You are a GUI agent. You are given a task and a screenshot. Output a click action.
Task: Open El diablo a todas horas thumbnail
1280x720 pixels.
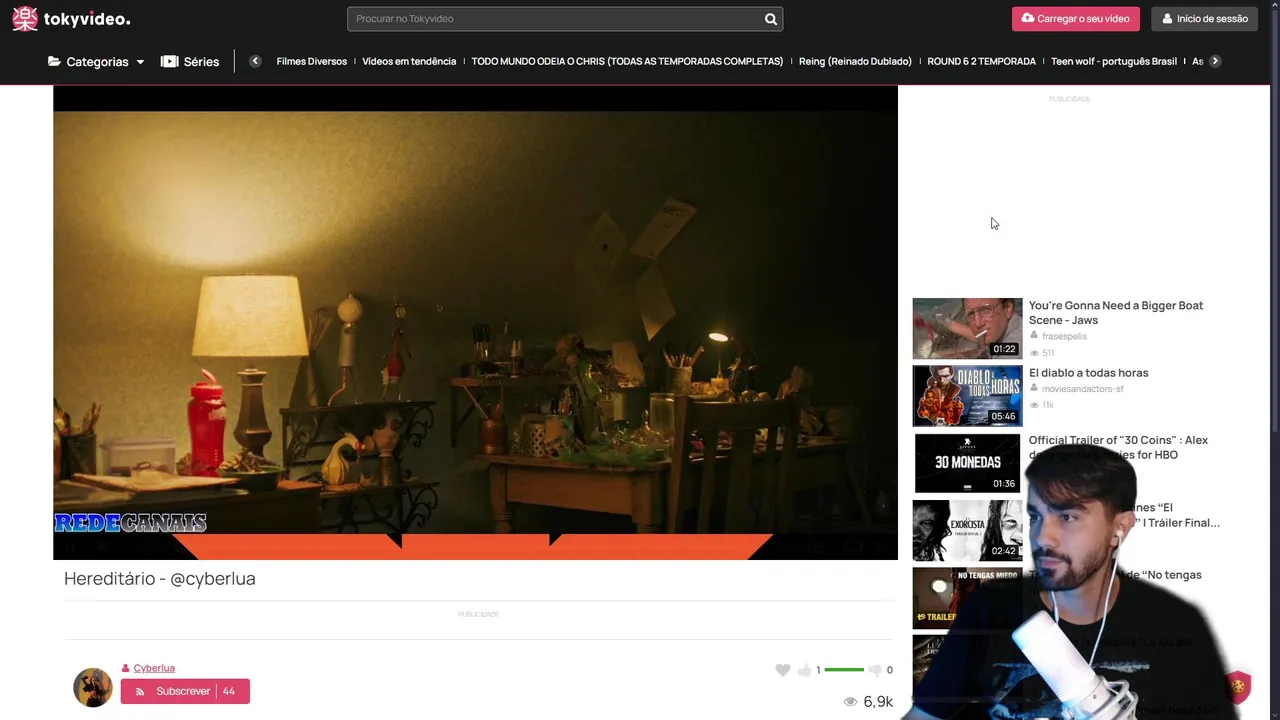967,395
